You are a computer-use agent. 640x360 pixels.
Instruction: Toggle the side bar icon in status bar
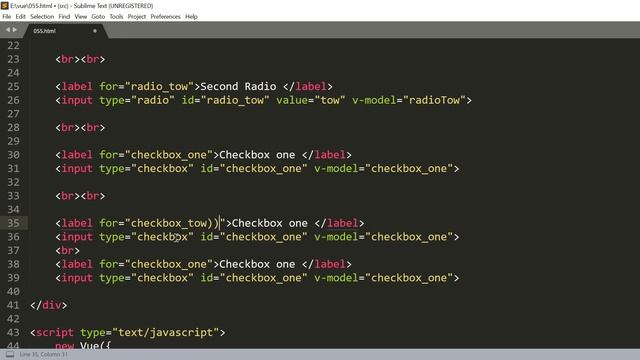tap(10, 354)
